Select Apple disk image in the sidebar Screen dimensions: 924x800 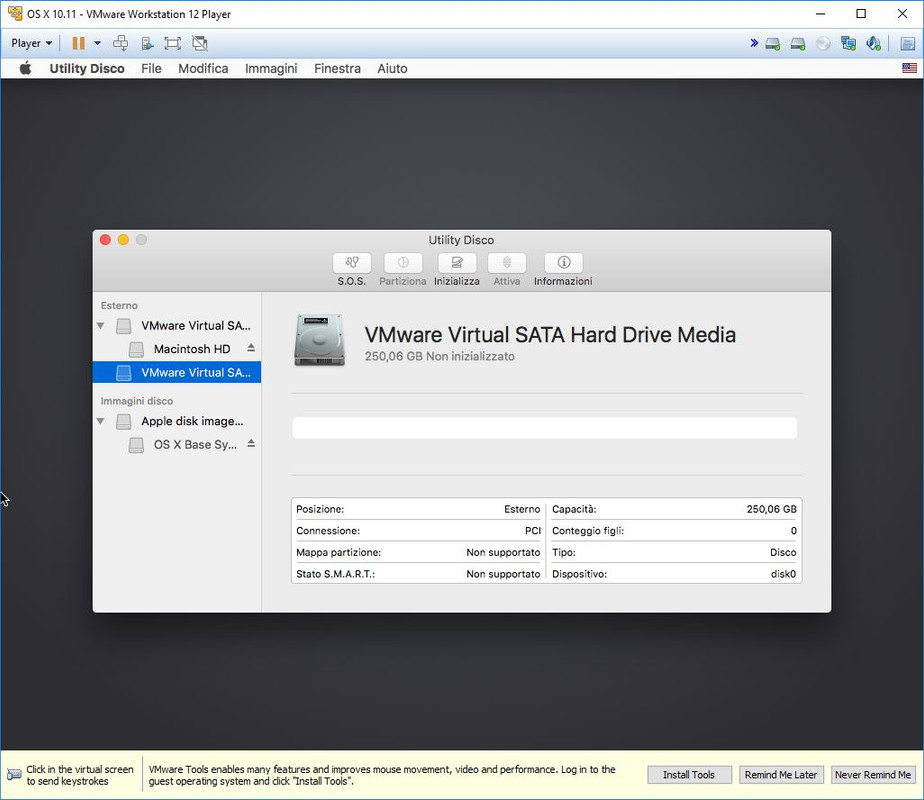pyautogui.click(x=177, y=421)
